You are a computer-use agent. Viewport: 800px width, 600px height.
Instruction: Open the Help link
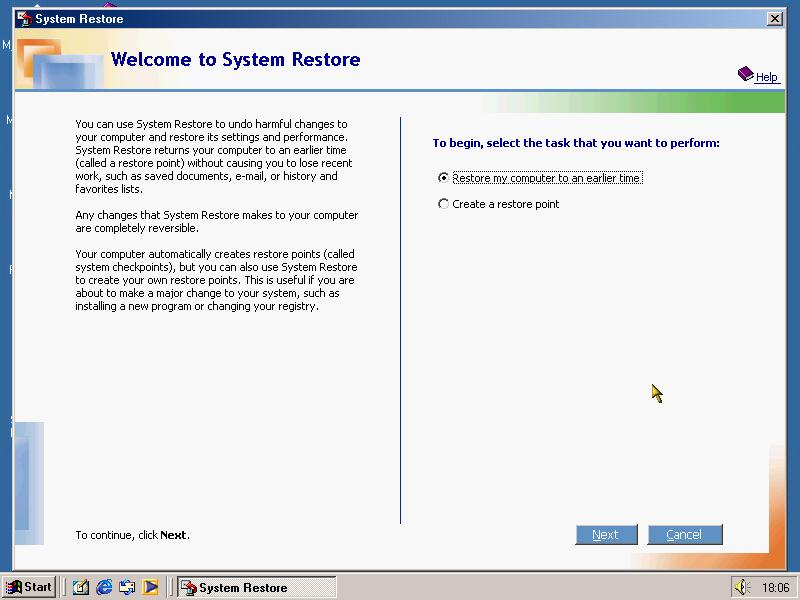coord(766,77)
